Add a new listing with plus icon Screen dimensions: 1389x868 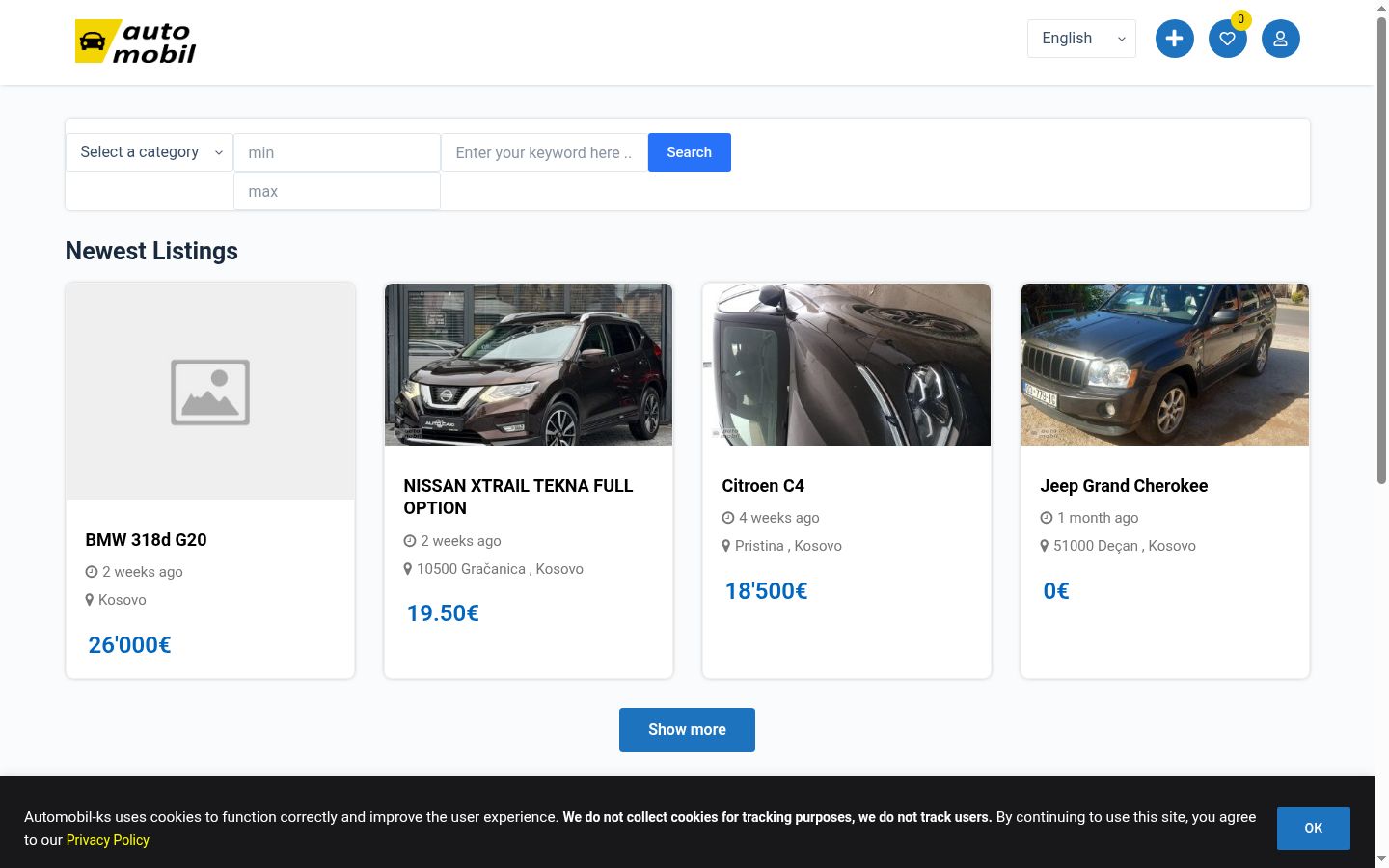pyautogui.click(x=1174, y=39)
